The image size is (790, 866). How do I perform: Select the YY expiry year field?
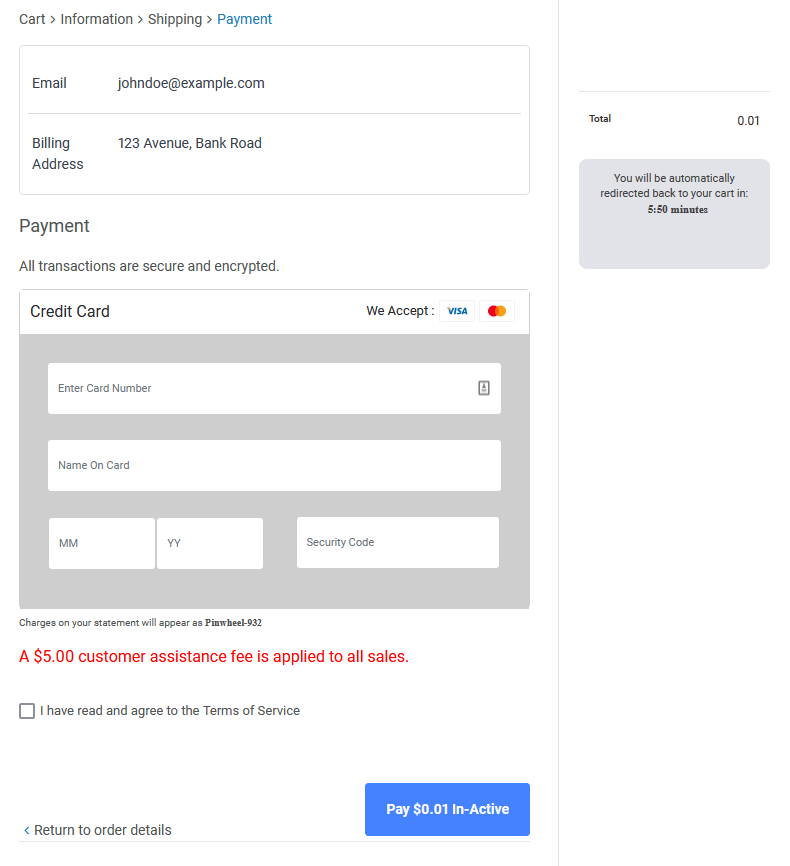(x=210, y=543)
